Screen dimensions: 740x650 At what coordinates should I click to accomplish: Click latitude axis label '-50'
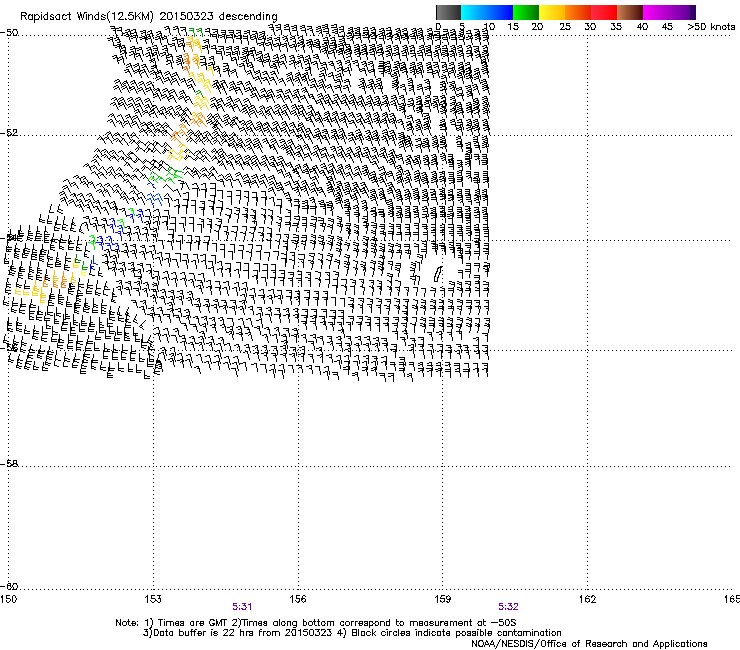click(x=9, y=33)
